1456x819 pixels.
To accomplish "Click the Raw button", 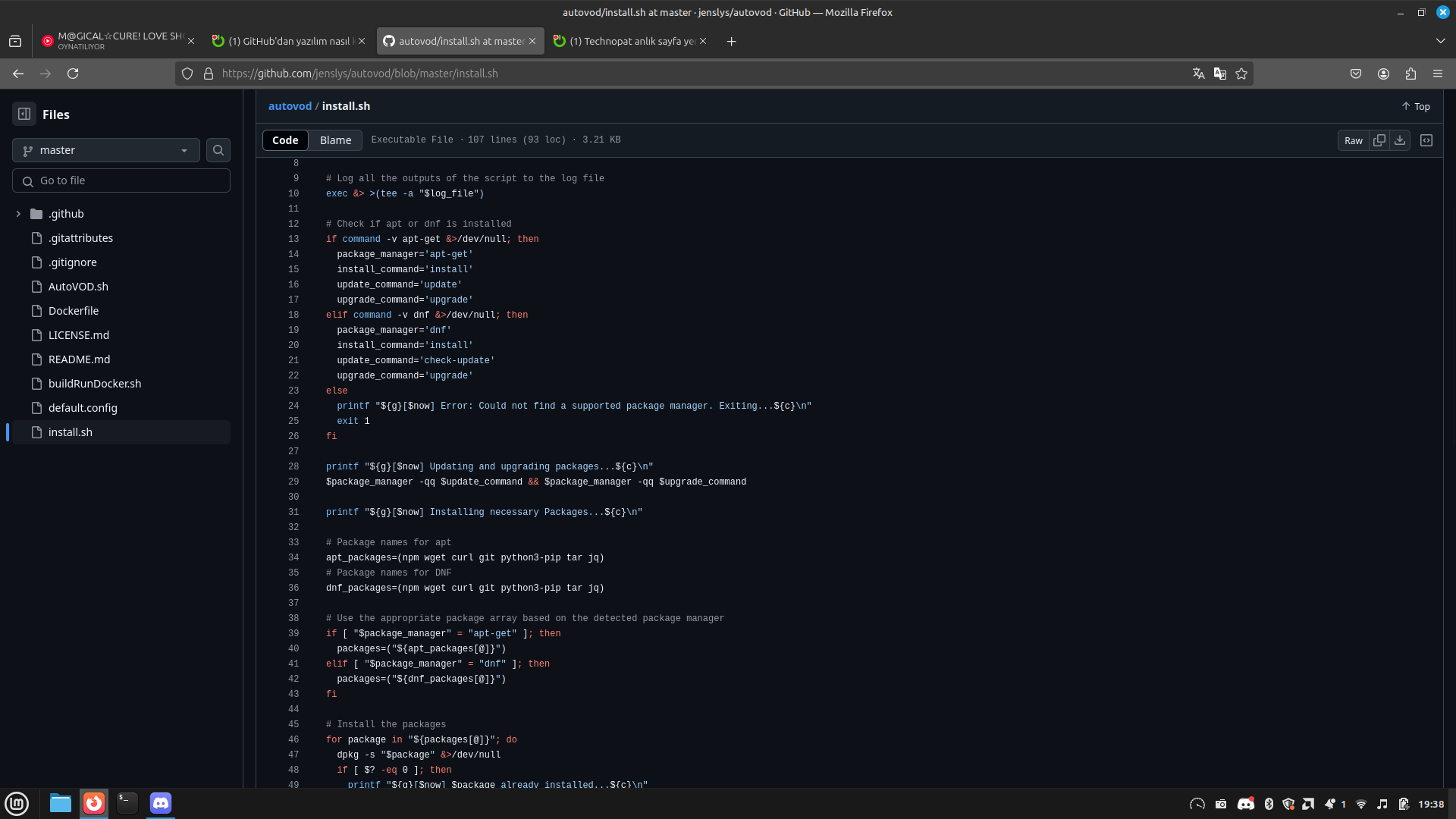I will click(1353, 140).
